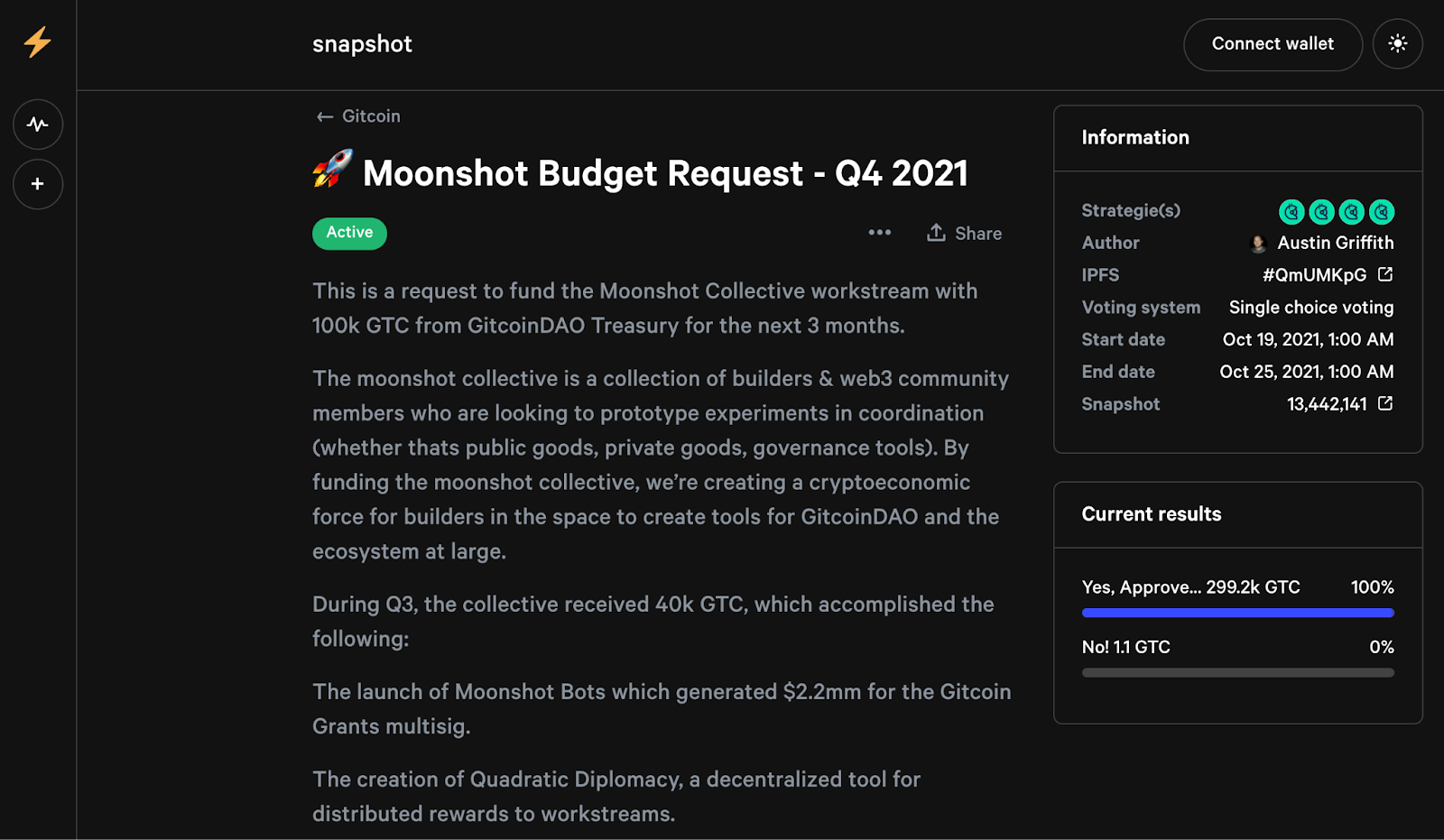
Task: Click the Connect wallet button
Action: click(1273, 44)
